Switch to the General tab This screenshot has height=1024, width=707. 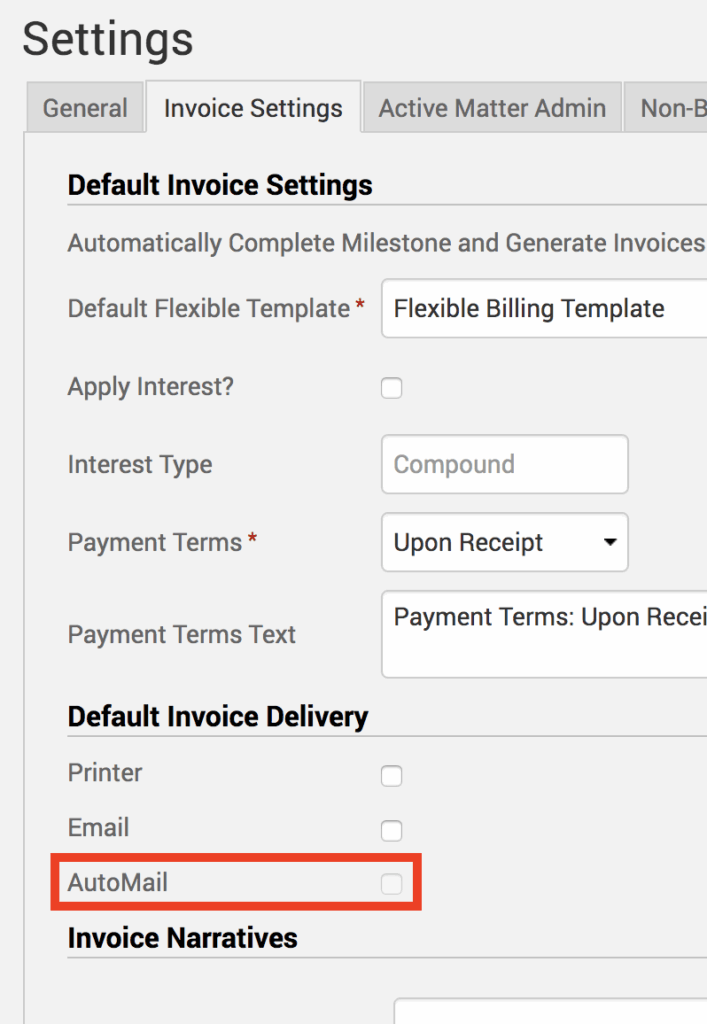(85, 108)
